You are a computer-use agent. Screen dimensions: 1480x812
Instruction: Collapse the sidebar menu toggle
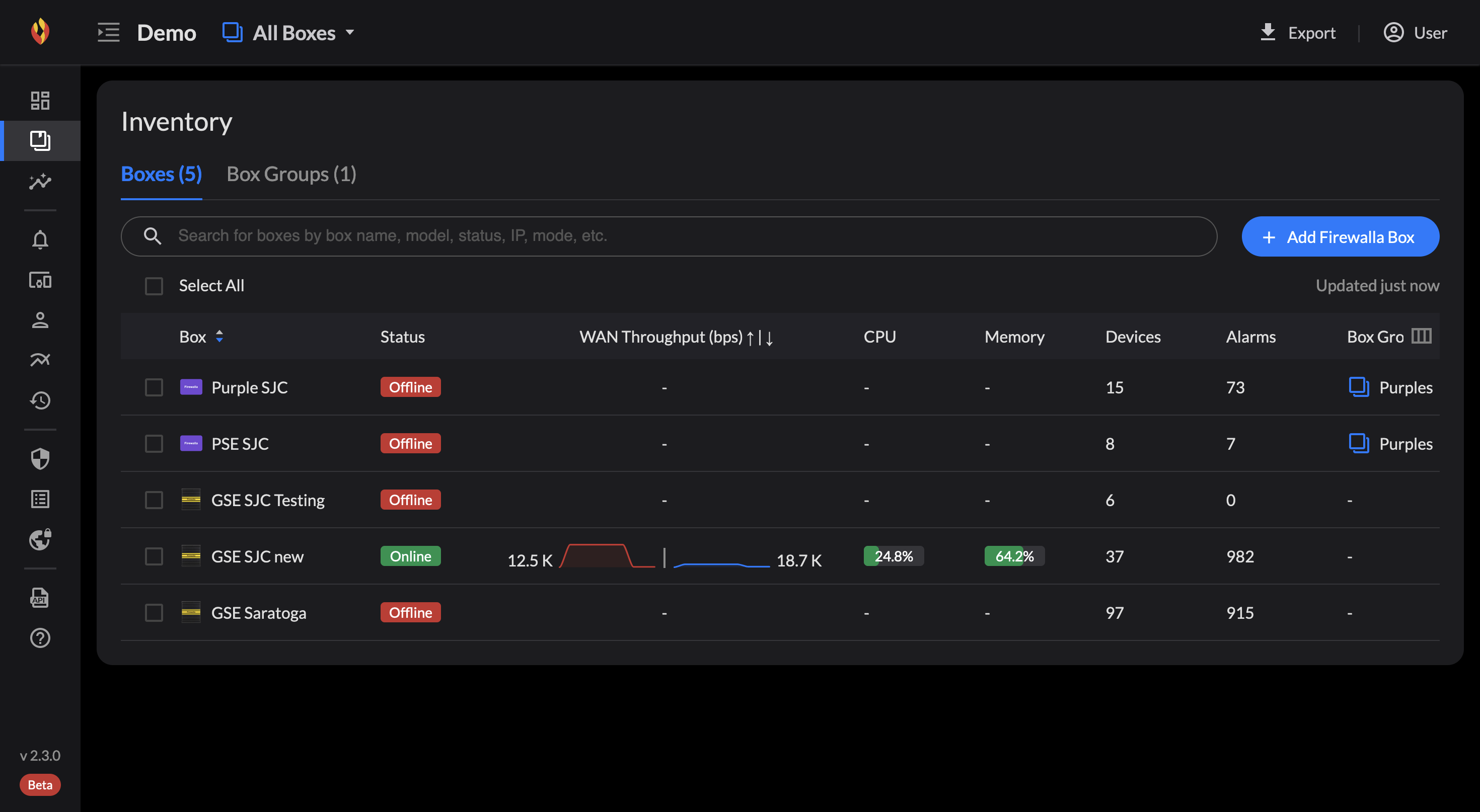(x=109, y=33)
